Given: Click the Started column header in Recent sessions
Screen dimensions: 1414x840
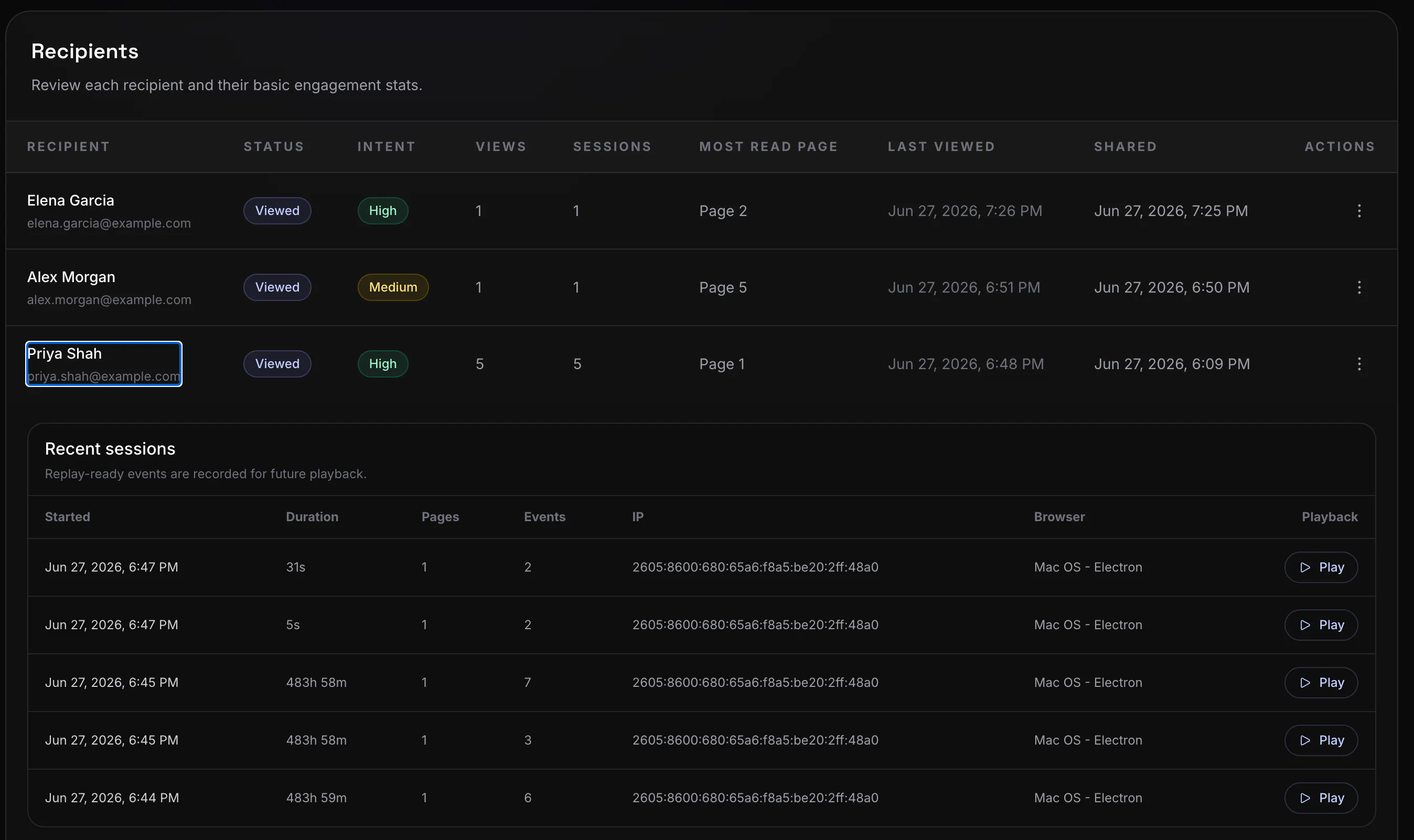Looking at the screenshot, I should click(x=67, y=517).
